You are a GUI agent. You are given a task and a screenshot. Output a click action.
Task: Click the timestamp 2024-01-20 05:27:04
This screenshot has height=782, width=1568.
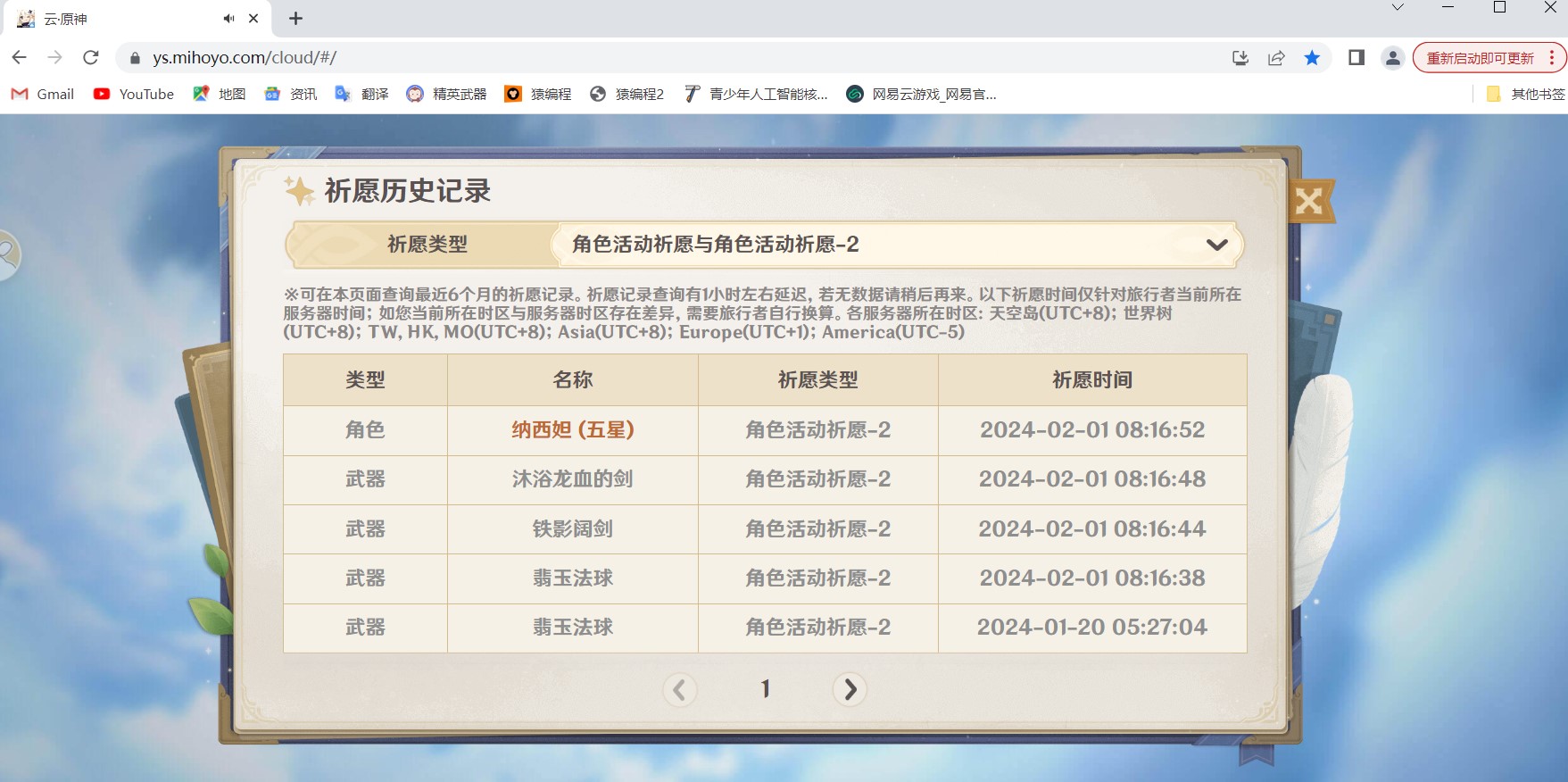tap(1092, 628)
